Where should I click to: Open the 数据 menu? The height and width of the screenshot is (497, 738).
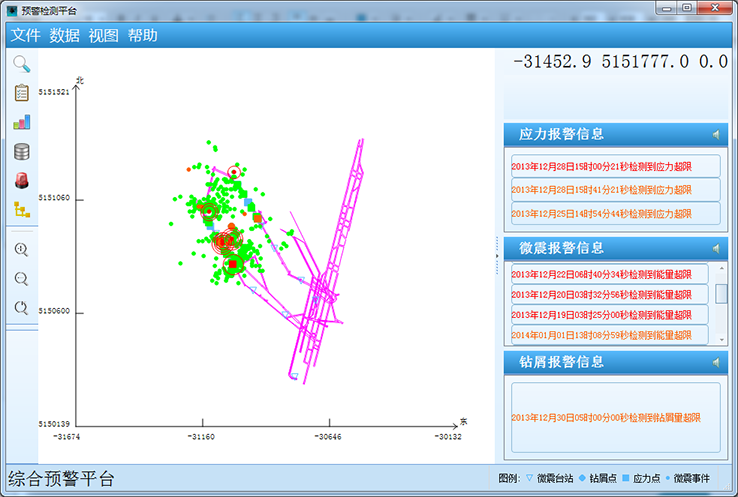coord(65,36)
